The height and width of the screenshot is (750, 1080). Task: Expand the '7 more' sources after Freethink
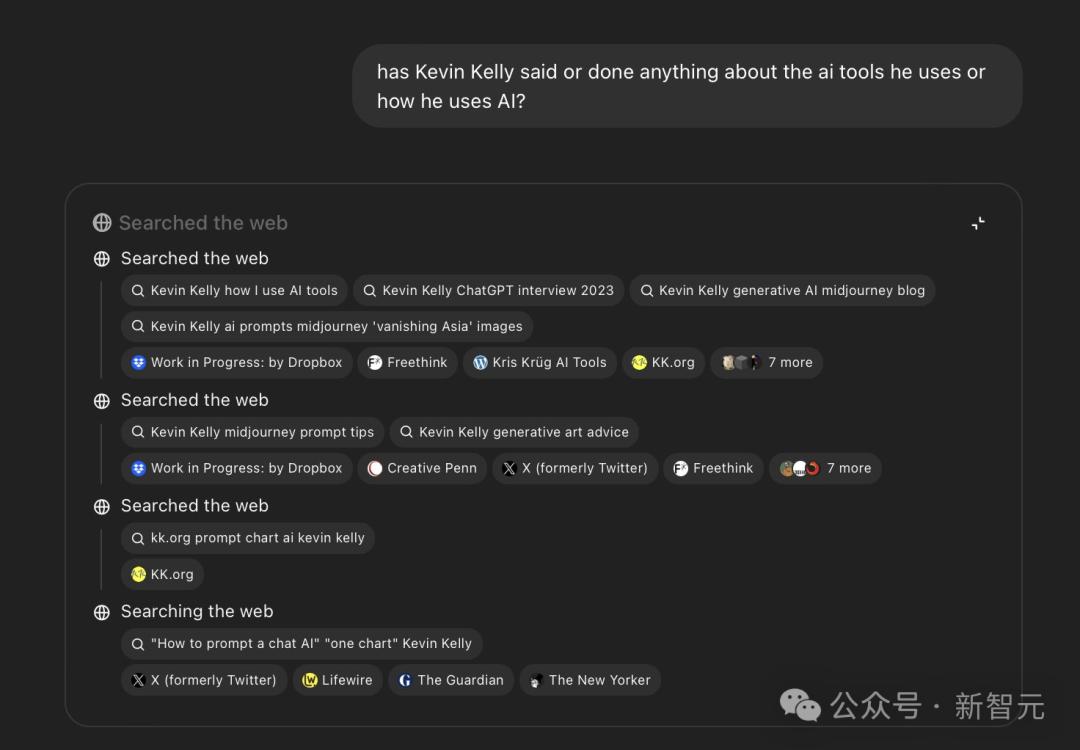[x=825, y=468]
